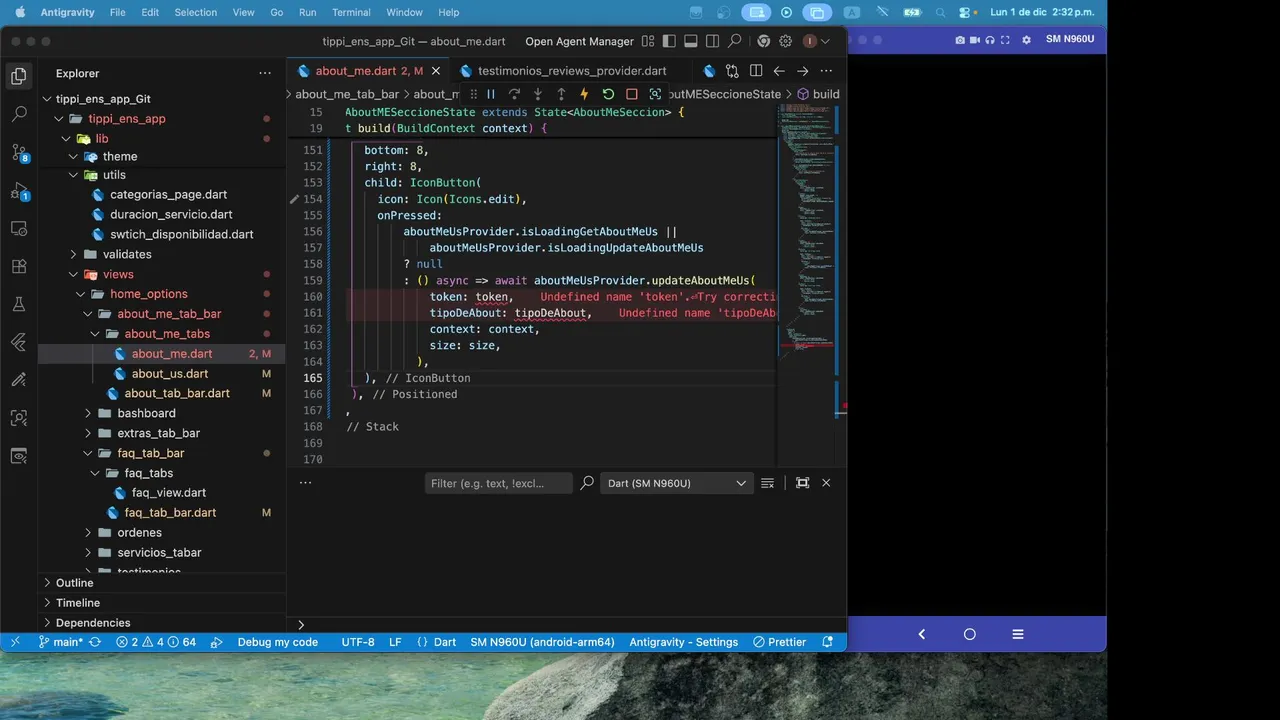Open the Selection menu
The image size is (1280, 720).
(196, 12)
